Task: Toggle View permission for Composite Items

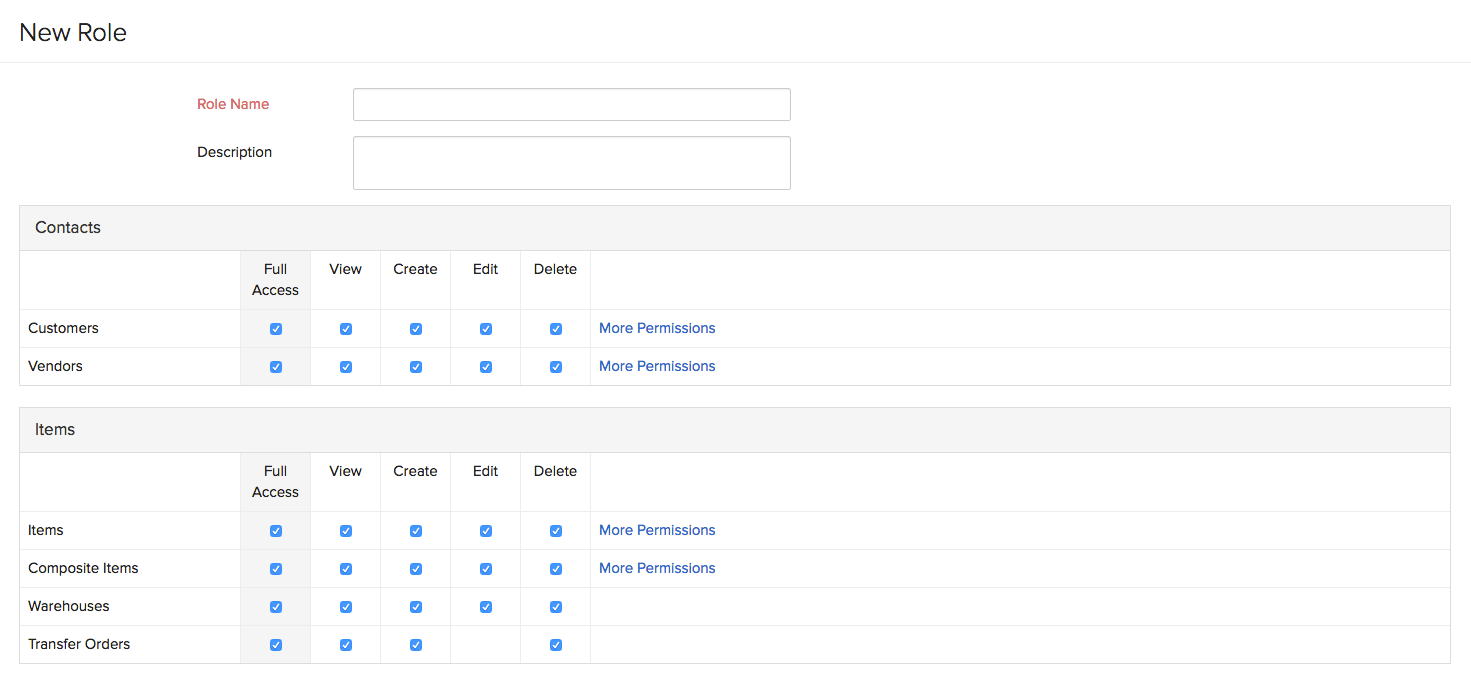Action: click(346, 569)
